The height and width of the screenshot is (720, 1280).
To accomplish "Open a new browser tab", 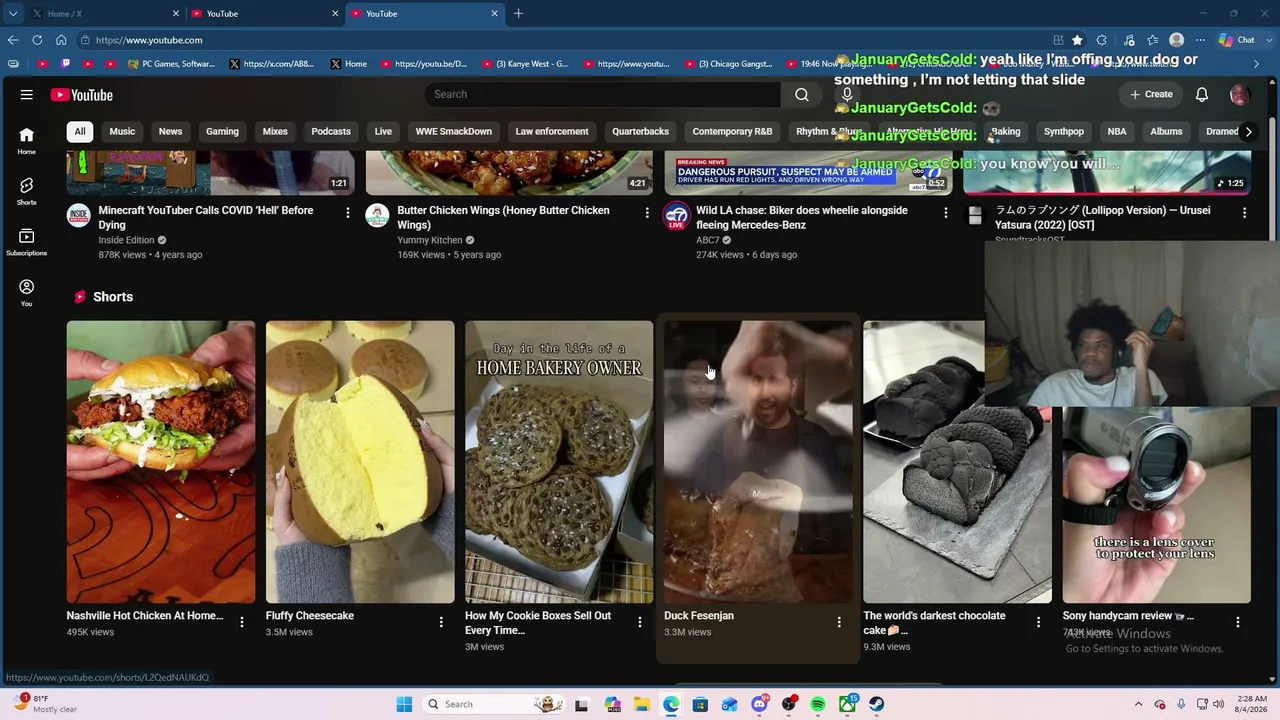I will 518,13.
